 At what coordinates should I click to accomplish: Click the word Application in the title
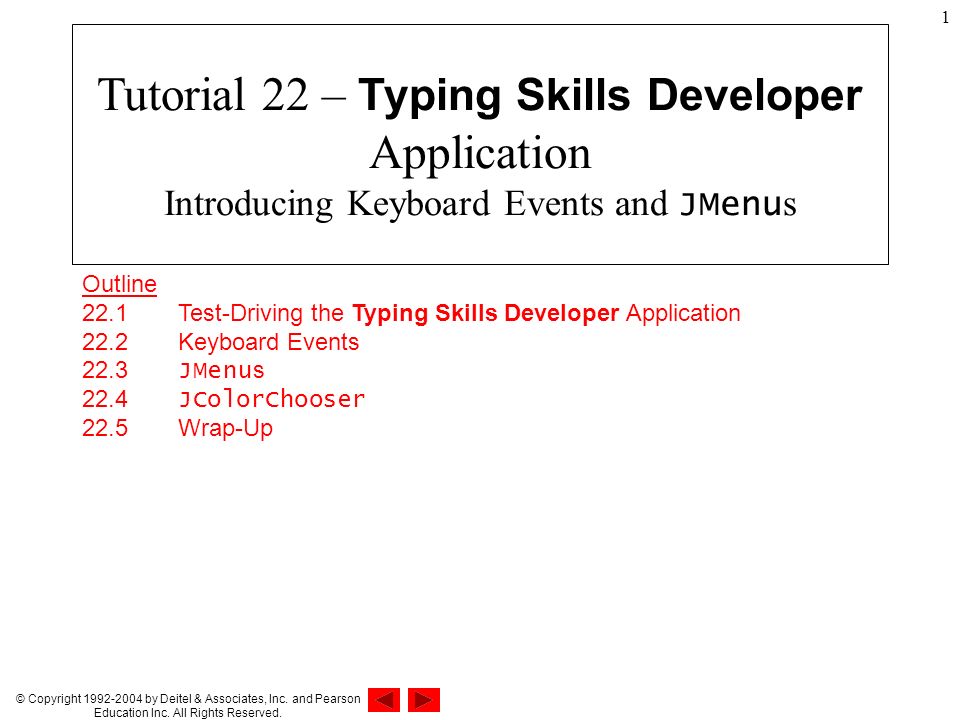(x=481, y=154)
